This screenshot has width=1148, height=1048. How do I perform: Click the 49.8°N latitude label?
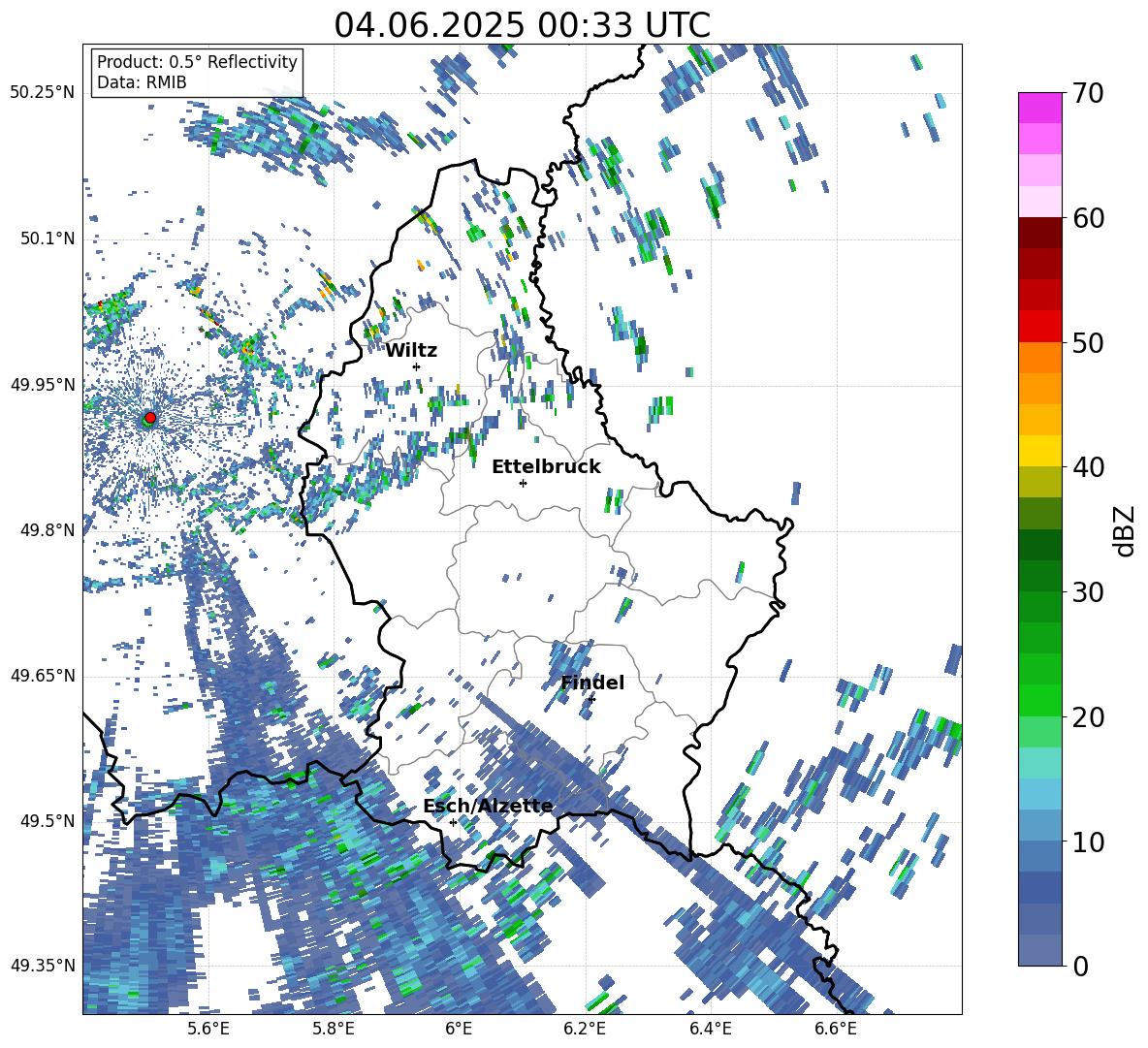click(x=48, y=530)
